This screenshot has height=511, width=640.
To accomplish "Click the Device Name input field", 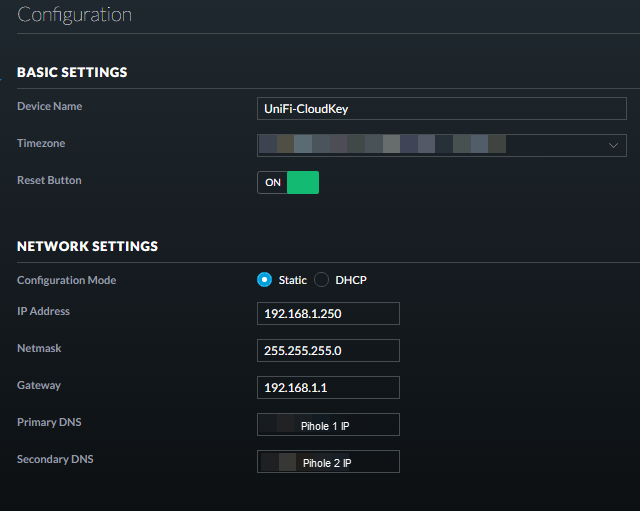I will [x=442, y=109].
